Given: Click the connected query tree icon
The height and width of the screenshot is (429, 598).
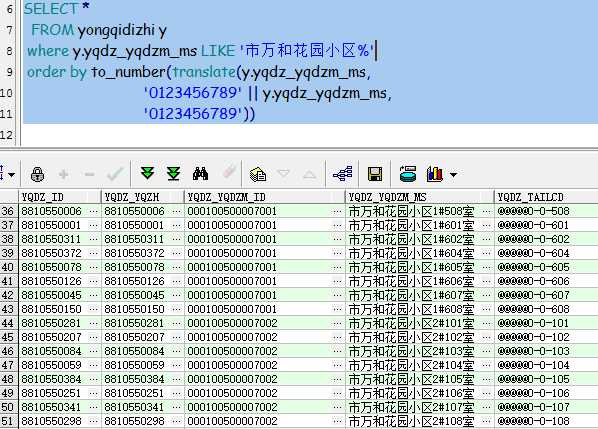Looking at the screenshot, I should point(342,174).
